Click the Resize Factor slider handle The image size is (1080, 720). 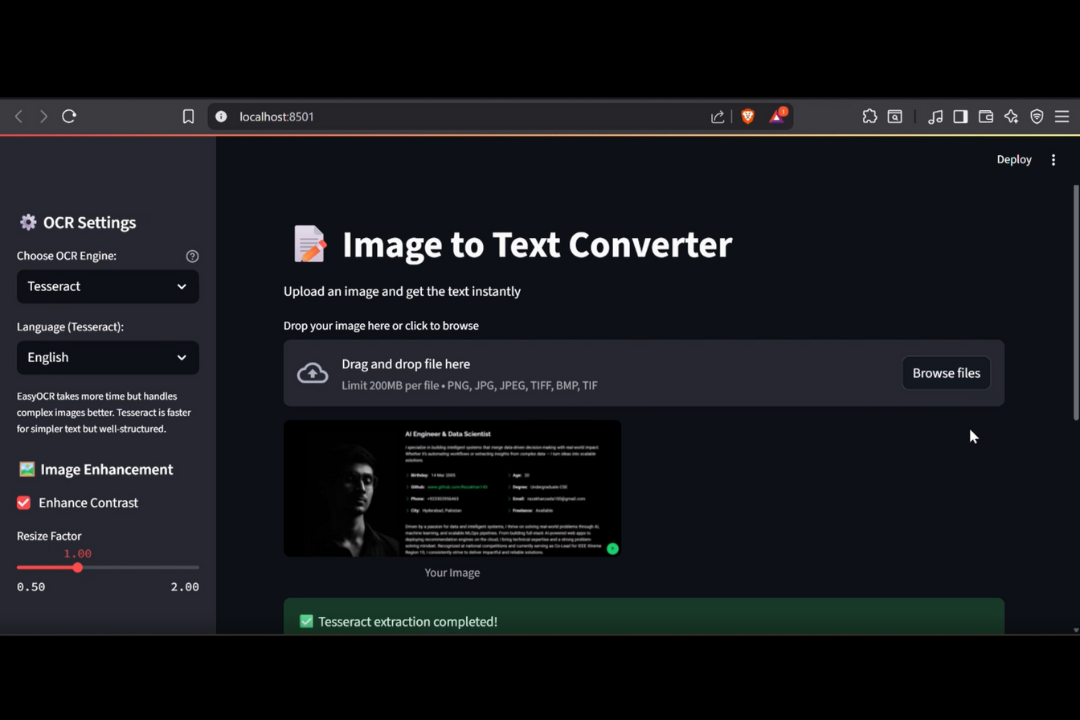click(78, 568)
